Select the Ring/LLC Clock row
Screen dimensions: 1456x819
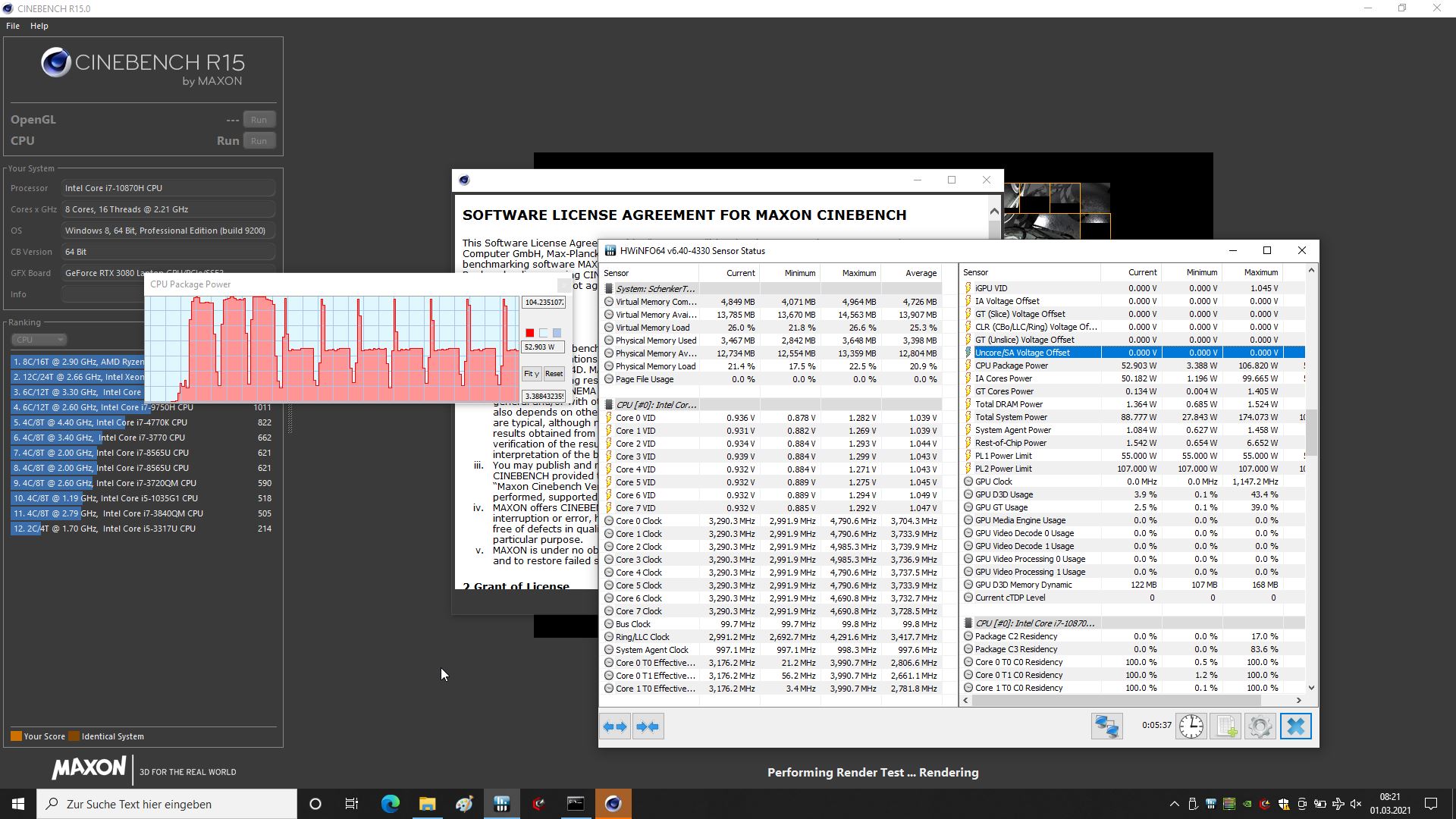772,637
